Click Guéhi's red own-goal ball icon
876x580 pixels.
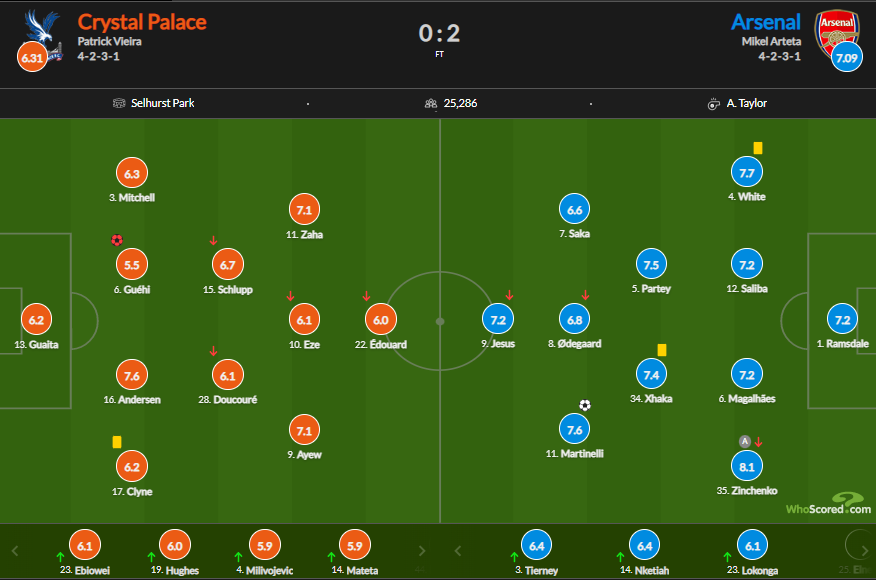tap(117, 240)
